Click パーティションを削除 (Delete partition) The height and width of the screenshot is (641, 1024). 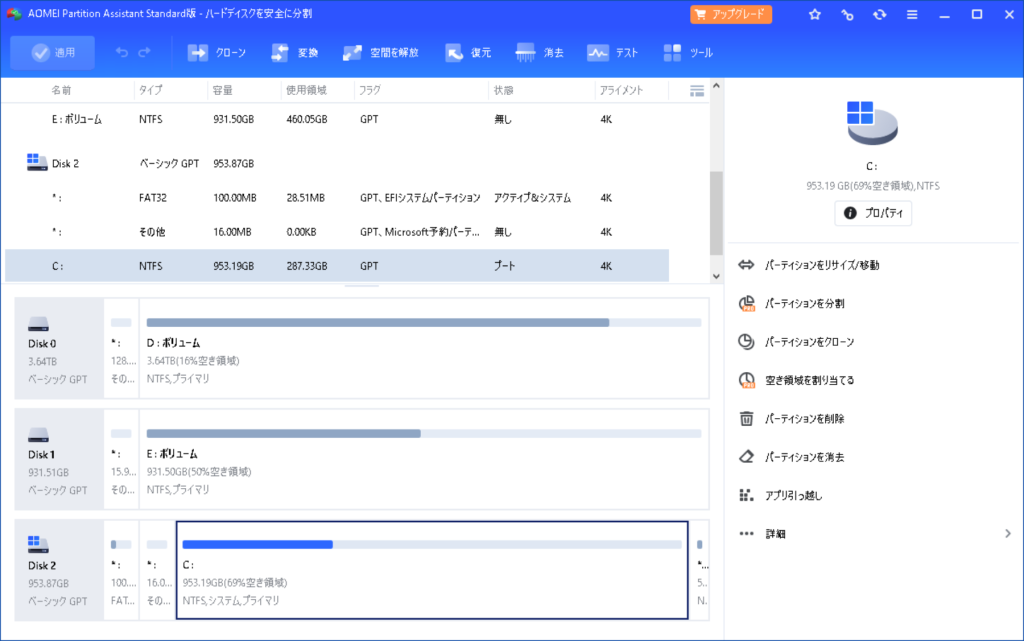(805, 419)
